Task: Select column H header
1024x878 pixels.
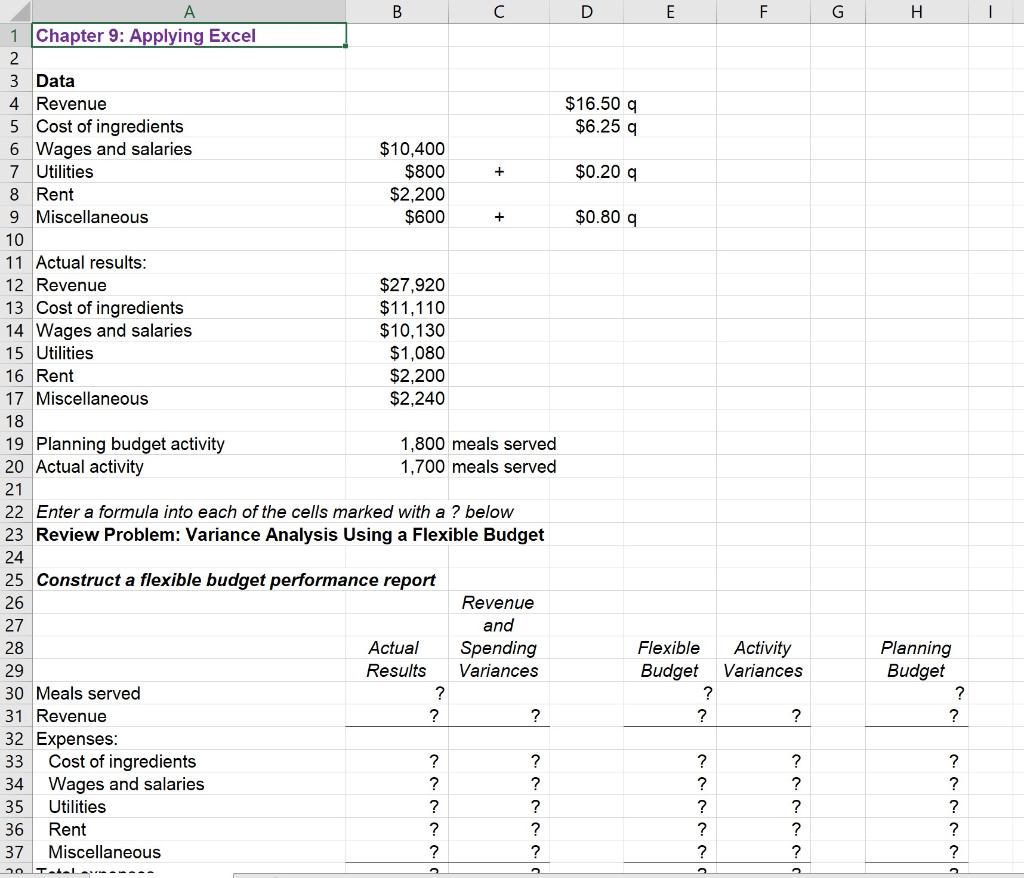Action: coord(915,11)
